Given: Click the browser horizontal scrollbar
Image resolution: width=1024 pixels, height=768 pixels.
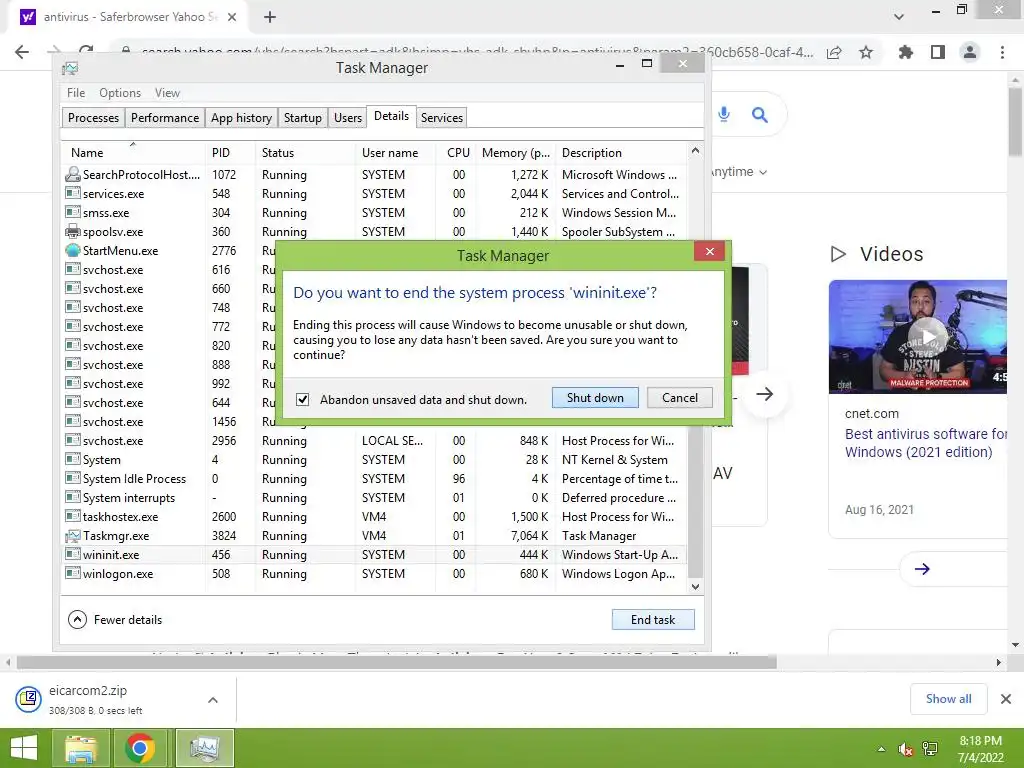Looking at the screenshot, I should (x=397, y=662).
